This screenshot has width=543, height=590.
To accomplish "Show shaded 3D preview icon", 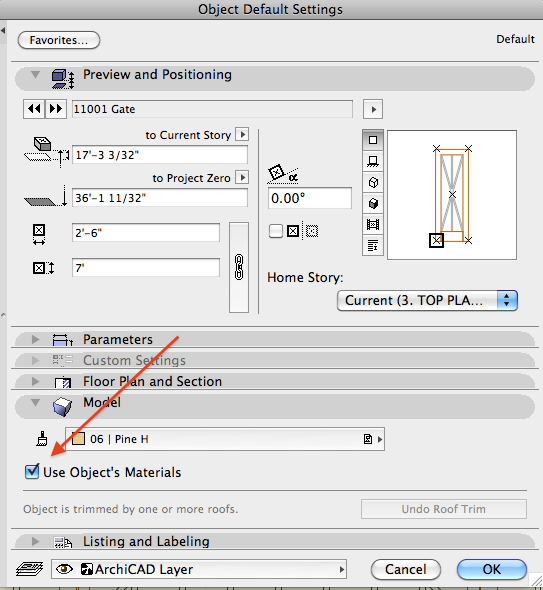I will coord(373,204).
